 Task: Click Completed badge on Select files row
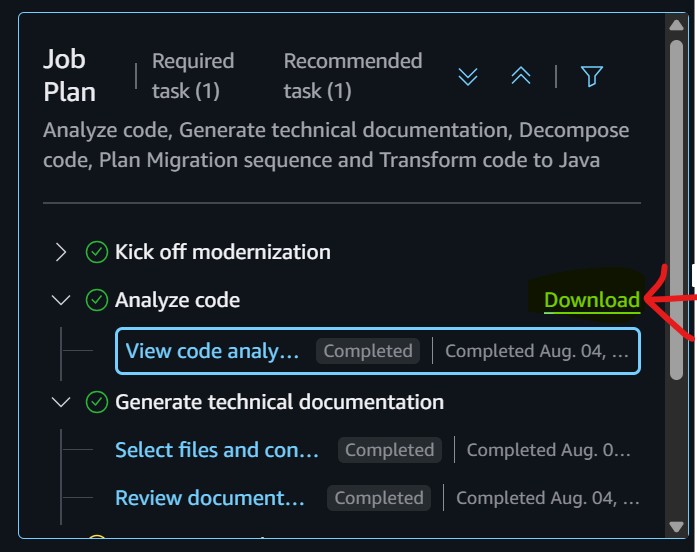pyautogui.click(x=389, y=450)
